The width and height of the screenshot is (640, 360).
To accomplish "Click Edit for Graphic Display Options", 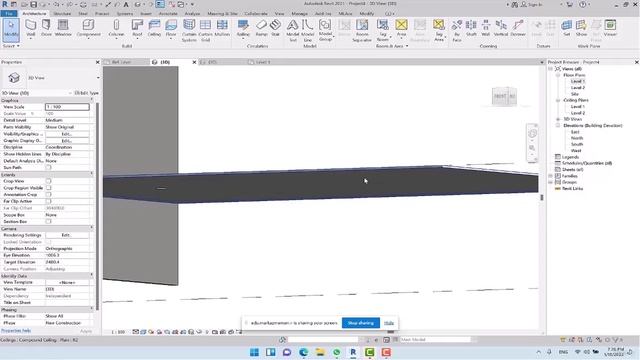I will coord(67,140).
